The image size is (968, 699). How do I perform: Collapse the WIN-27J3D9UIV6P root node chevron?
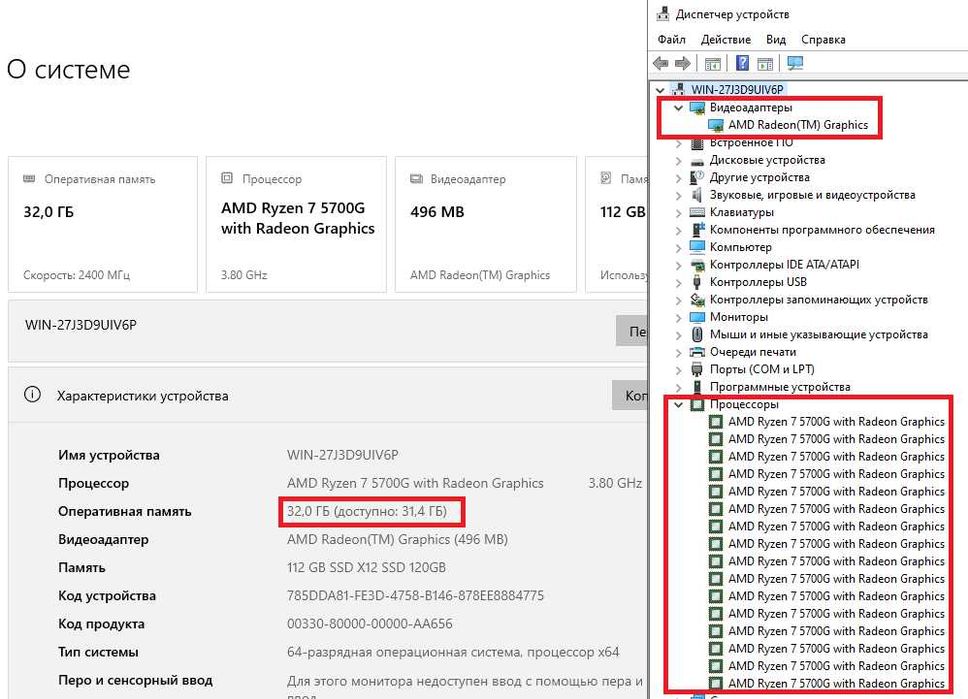coord(660,90)
